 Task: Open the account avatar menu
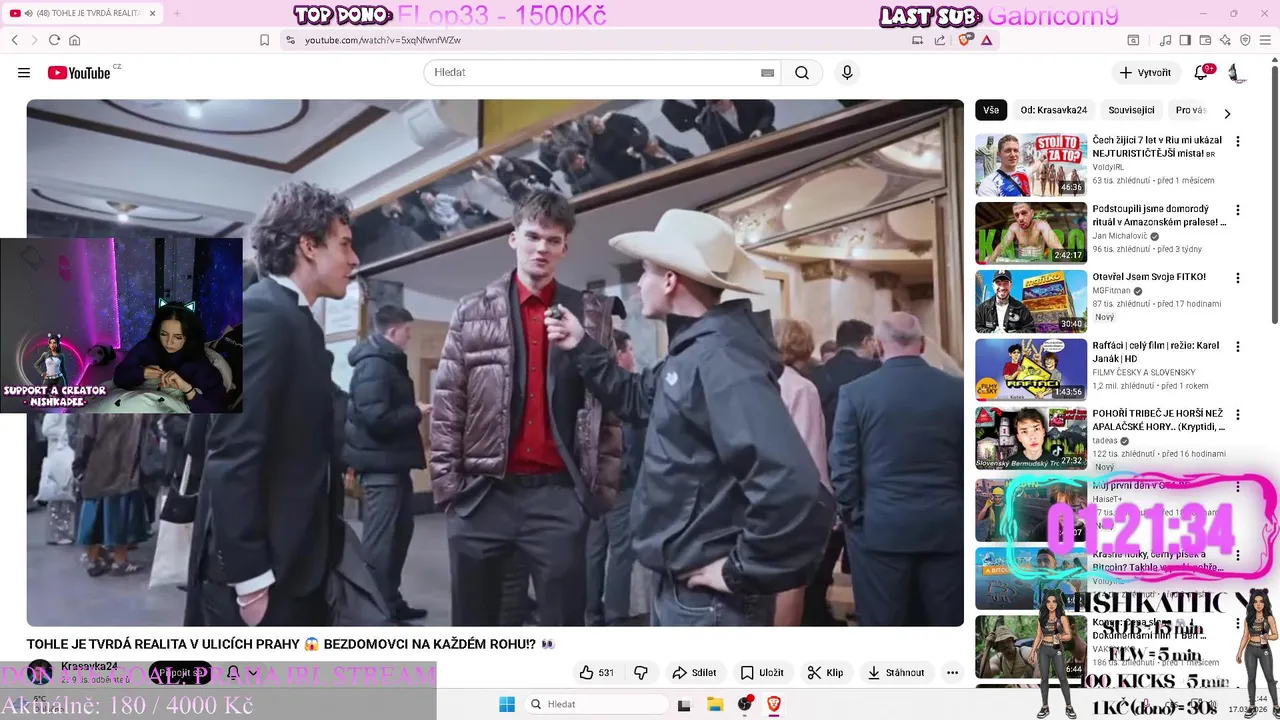[1236, 73]
